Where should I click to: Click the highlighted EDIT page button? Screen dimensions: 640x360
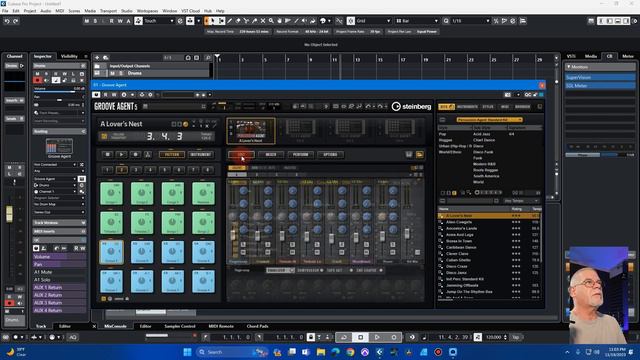(x=241, y=155)
